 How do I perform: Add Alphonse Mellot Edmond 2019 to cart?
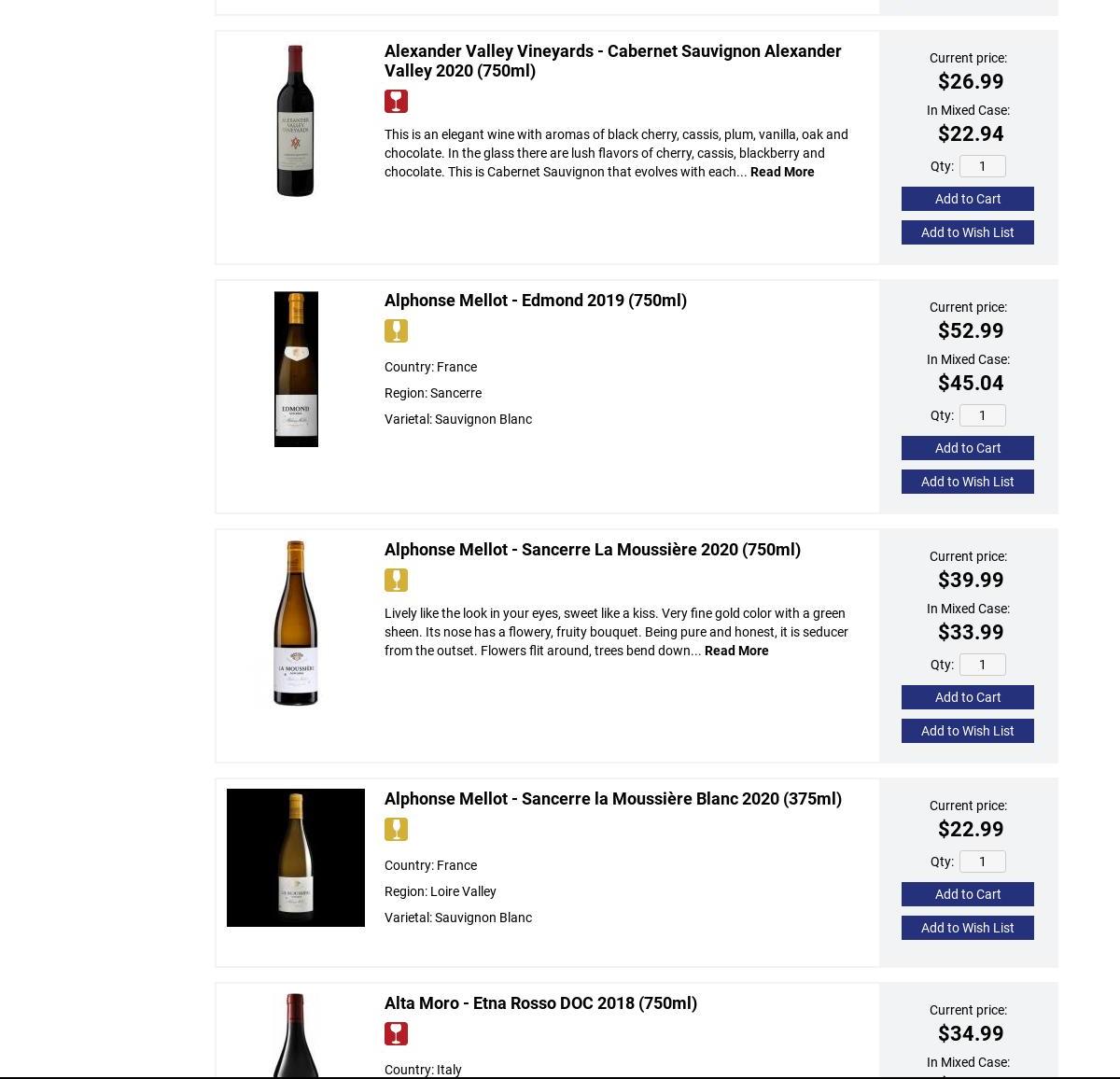[967, 448]
